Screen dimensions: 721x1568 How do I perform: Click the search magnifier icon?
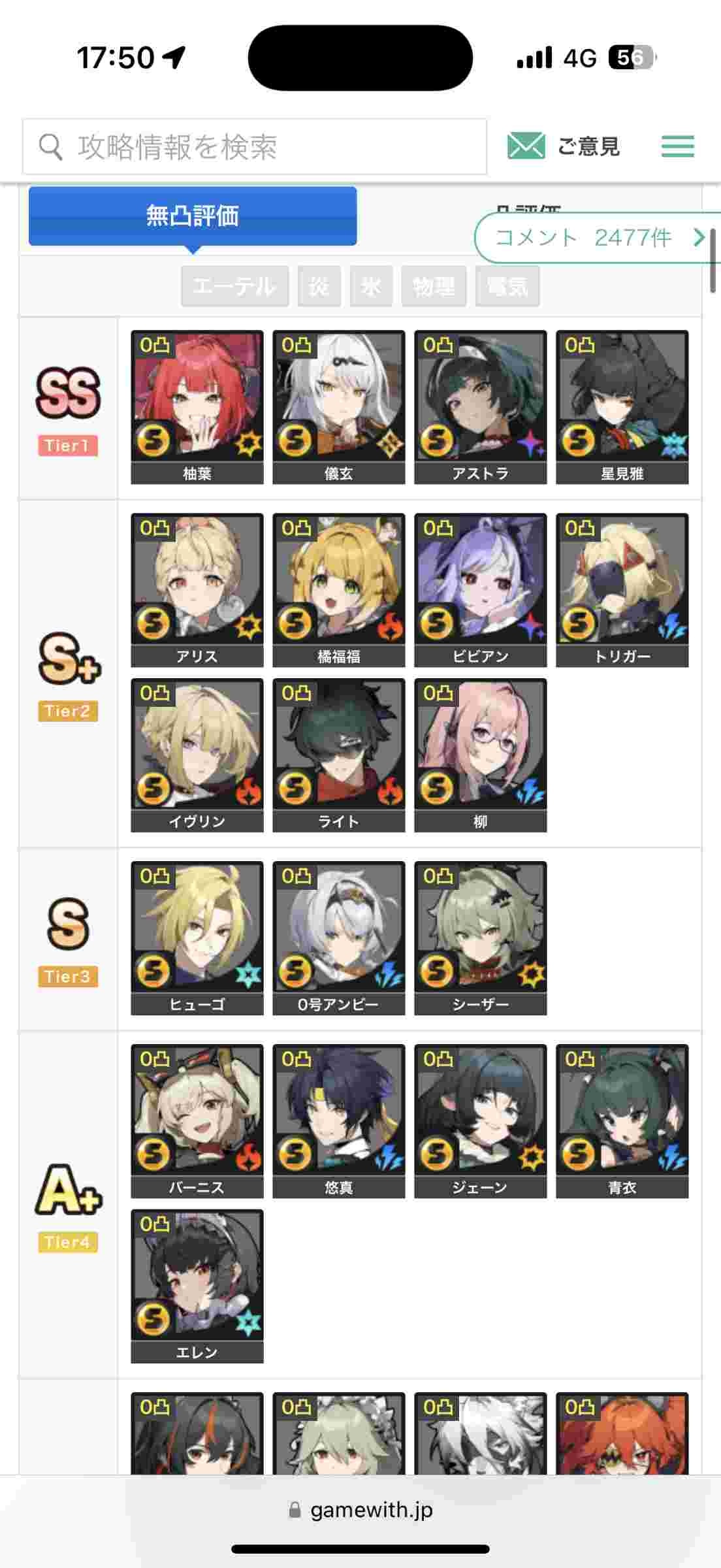pos(50,146)
